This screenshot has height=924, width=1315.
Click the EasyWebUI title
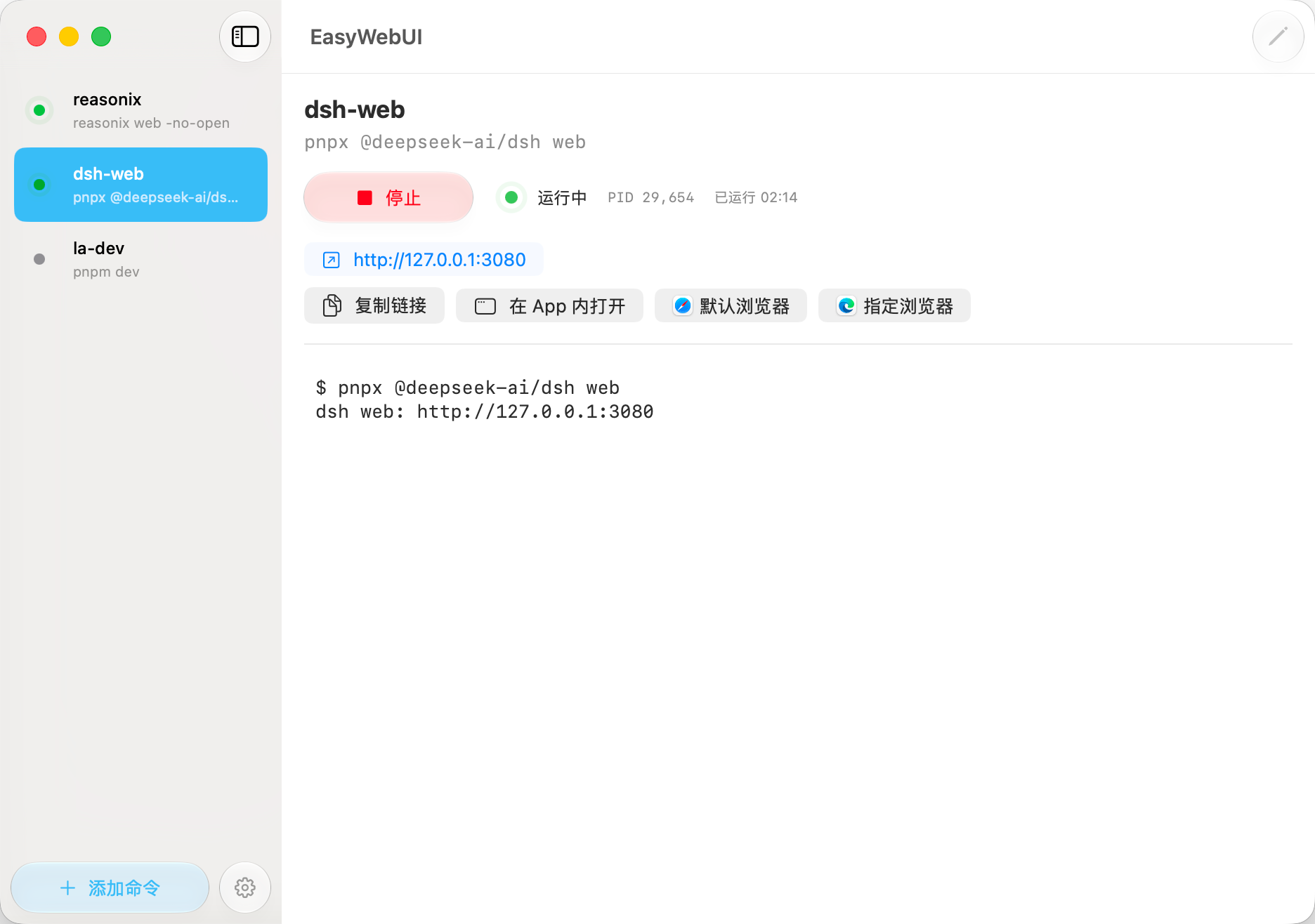366,37
